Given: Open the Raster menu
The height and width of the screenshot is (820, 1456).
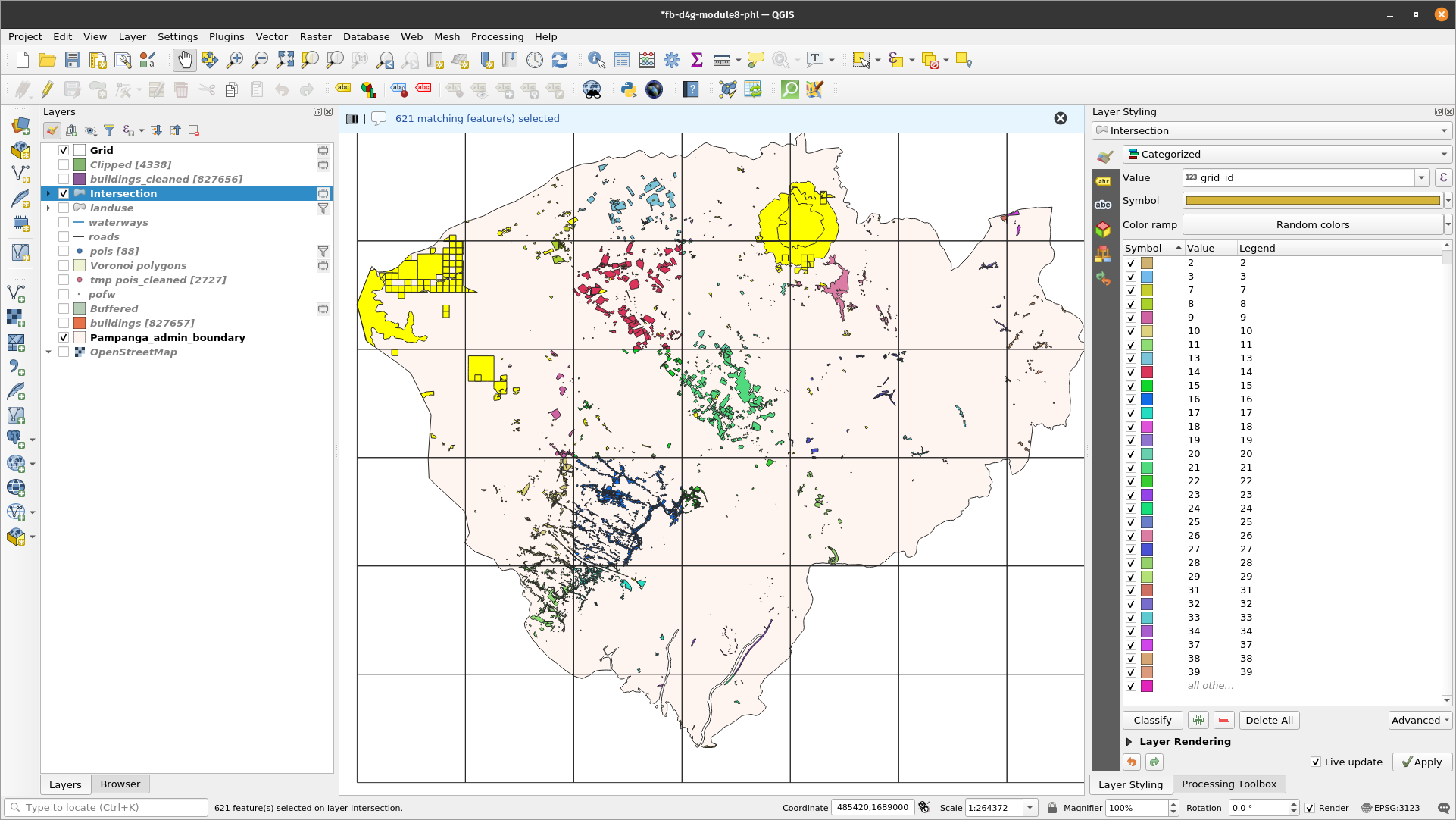Looking at the screenshot, I should tap(315, 36).
